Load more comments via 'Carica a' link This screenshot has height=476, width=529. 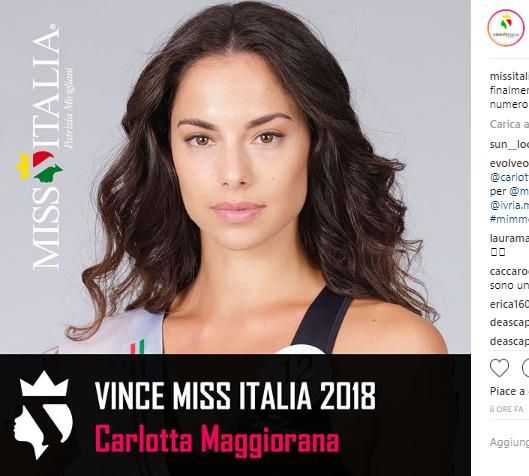pos(509,124)
